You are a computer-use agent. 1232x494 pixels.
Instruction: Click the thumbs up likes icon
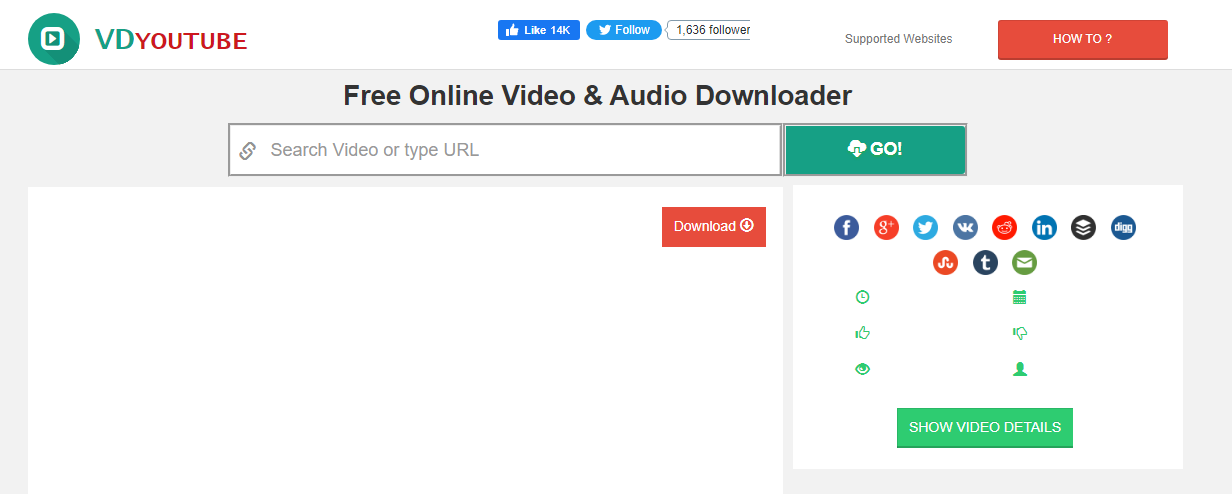point(862,333)
